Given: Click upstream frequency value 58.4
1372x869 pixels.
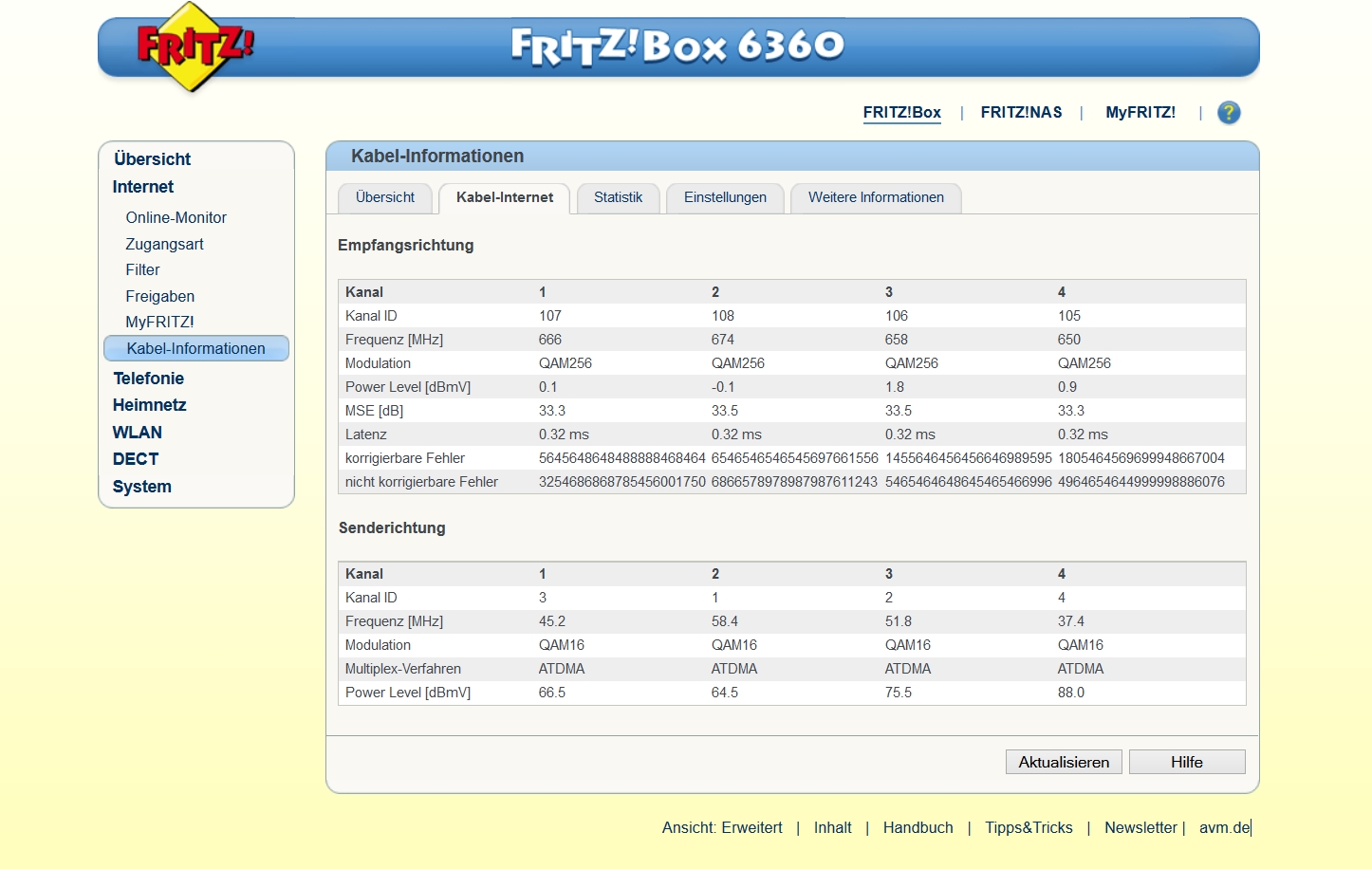Looking at the screenshot, I should click(x=725, y=621).
